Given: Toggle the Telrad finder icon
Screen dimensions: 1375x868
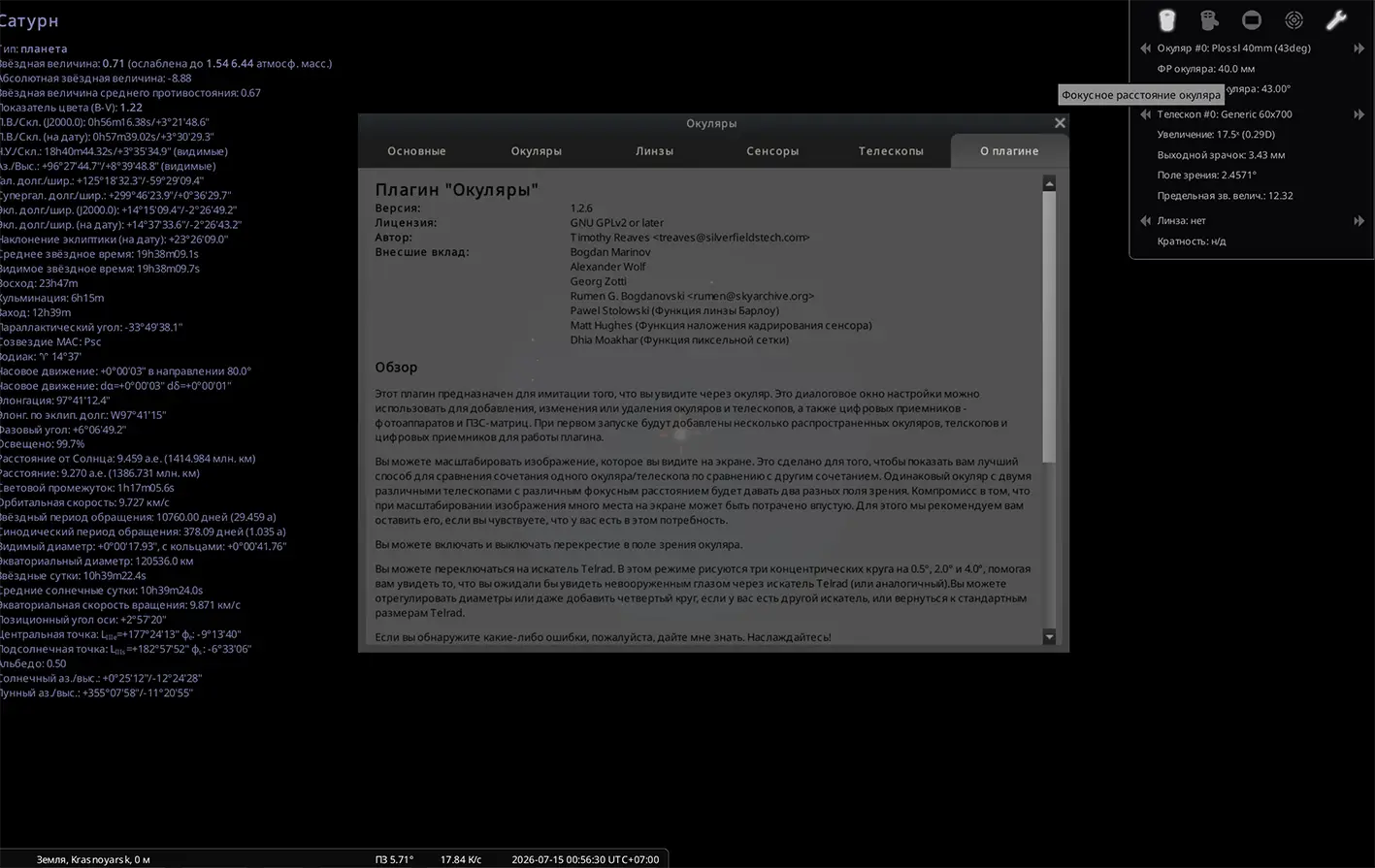Looking at the screenshot, I should (1293, 19).
